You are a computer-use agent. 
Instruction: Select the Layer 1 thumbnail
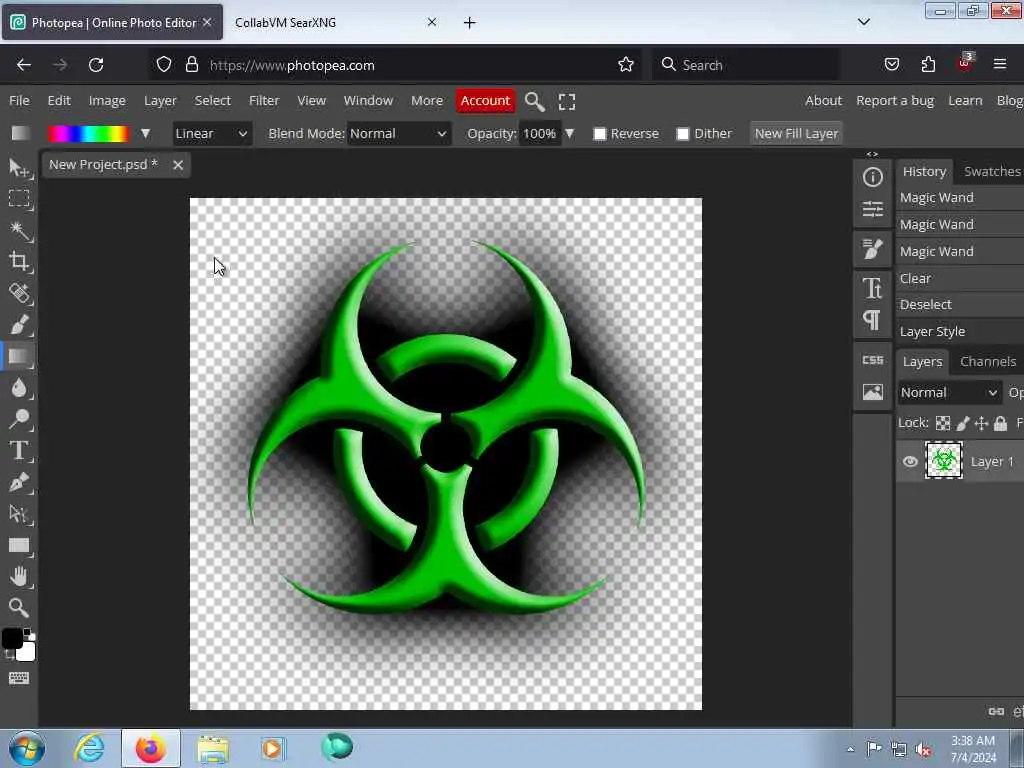click(x=944, y=460)
